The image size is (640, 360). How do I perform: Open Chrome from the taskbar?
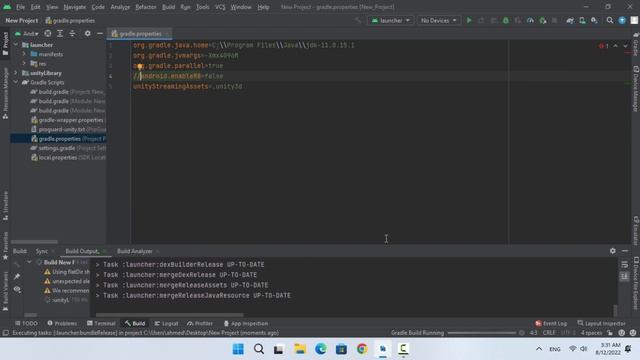click(x=362, y=349)
